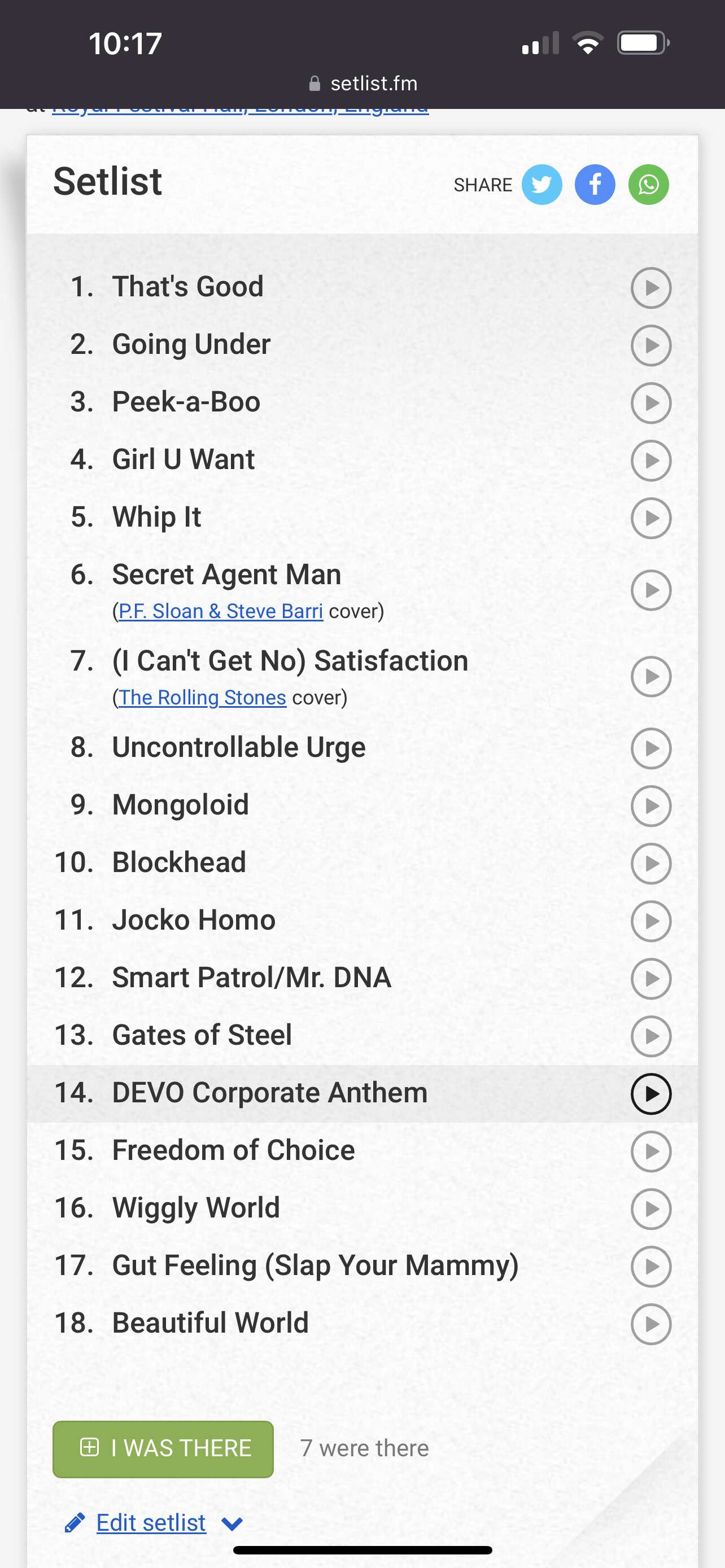Image resolution: width=725 pixels, height=1568 pixels.
Task: Play Whip It track preview
Action: click(x=650, y=518)
